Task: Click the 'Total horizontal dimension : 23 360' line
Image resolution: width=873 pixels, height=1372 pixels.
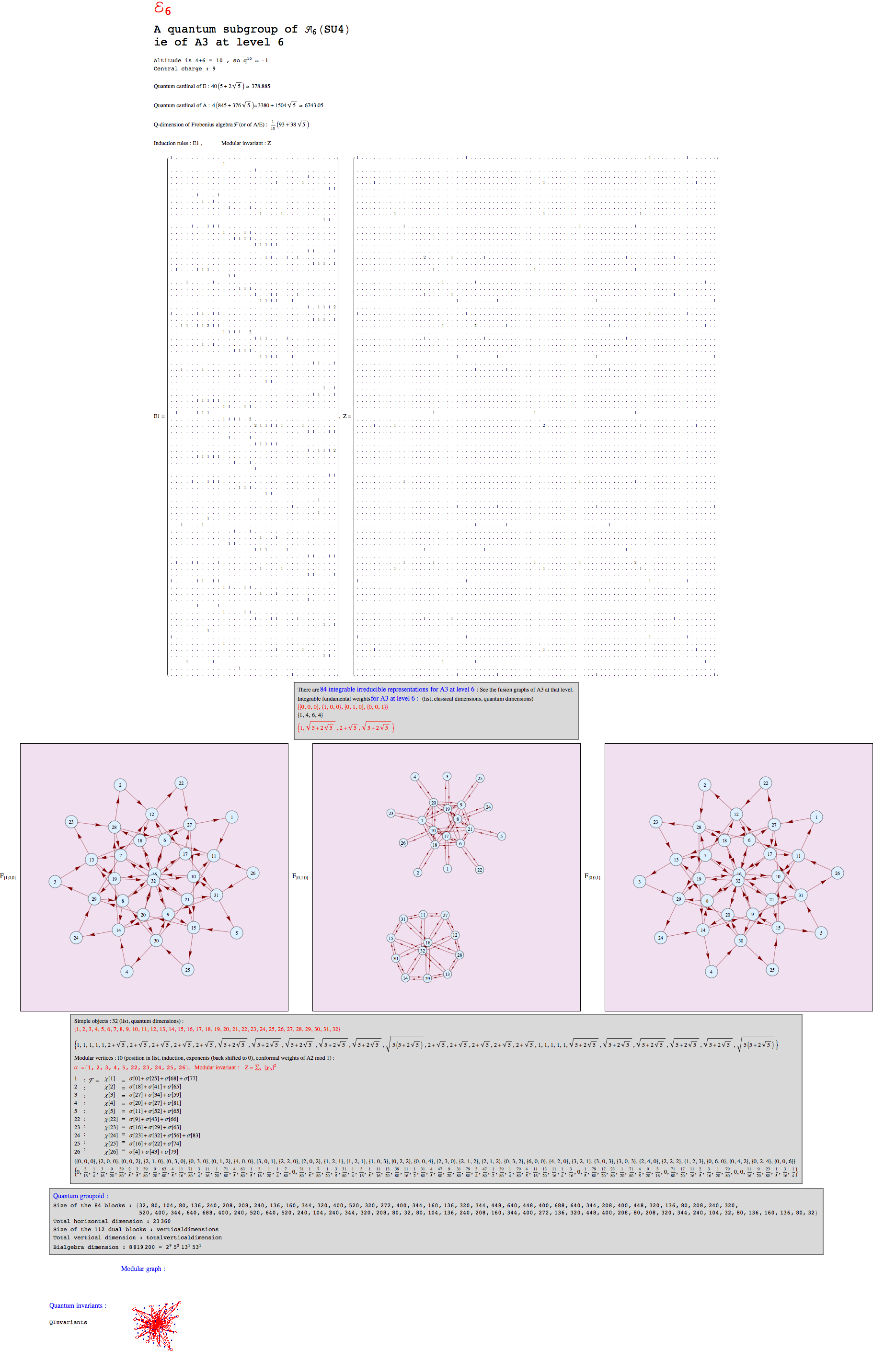Action: click(112, 1221)
